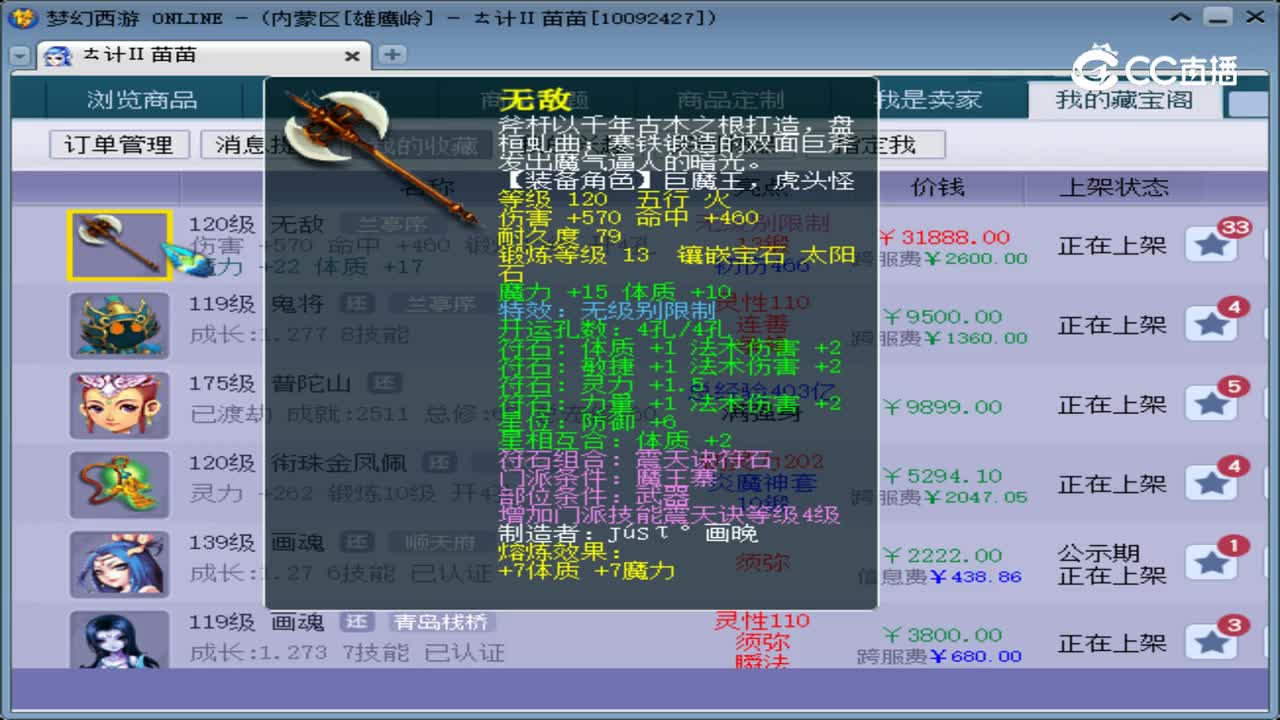
Task: Click the star icon on the ¥3800.00 row
Action: coord(1212,643)
